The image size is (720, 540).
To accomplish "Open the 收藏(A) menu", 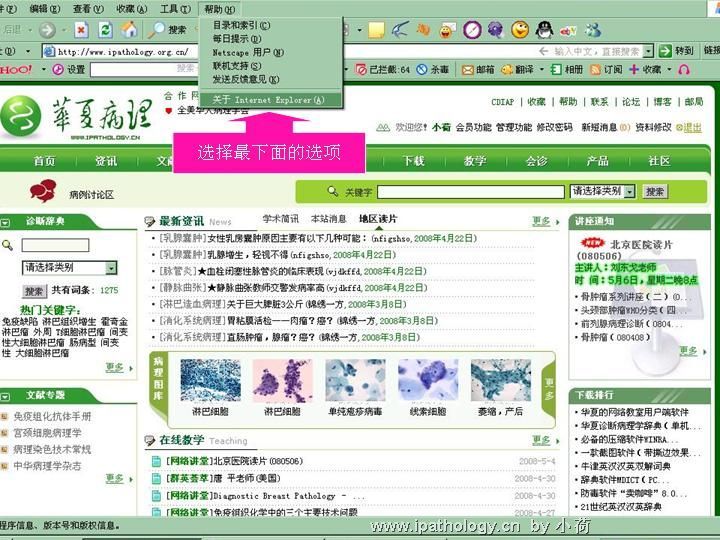I will click(132, 9).
